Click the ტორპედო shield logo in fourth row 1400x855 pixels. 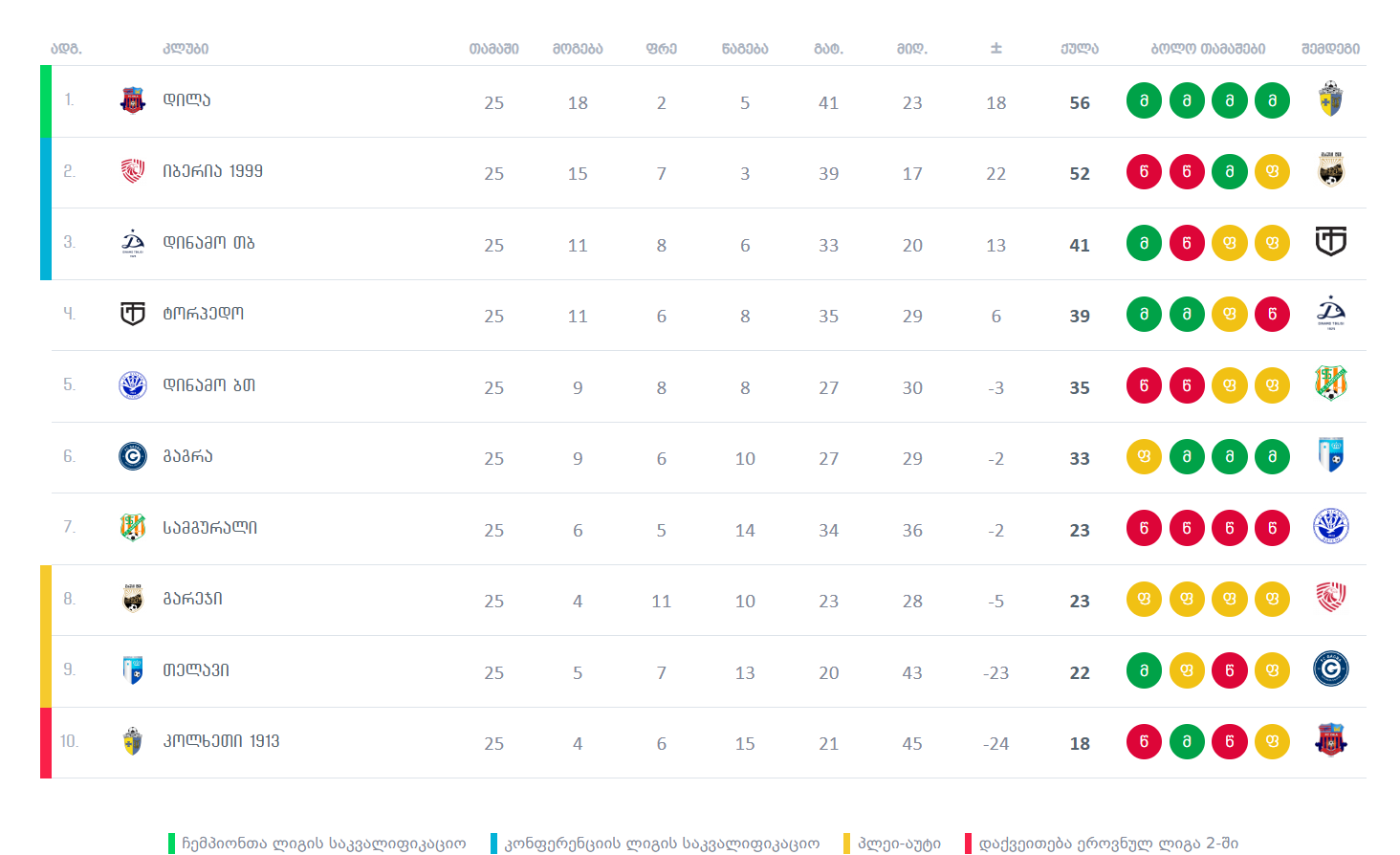click(x=133, y=314)
